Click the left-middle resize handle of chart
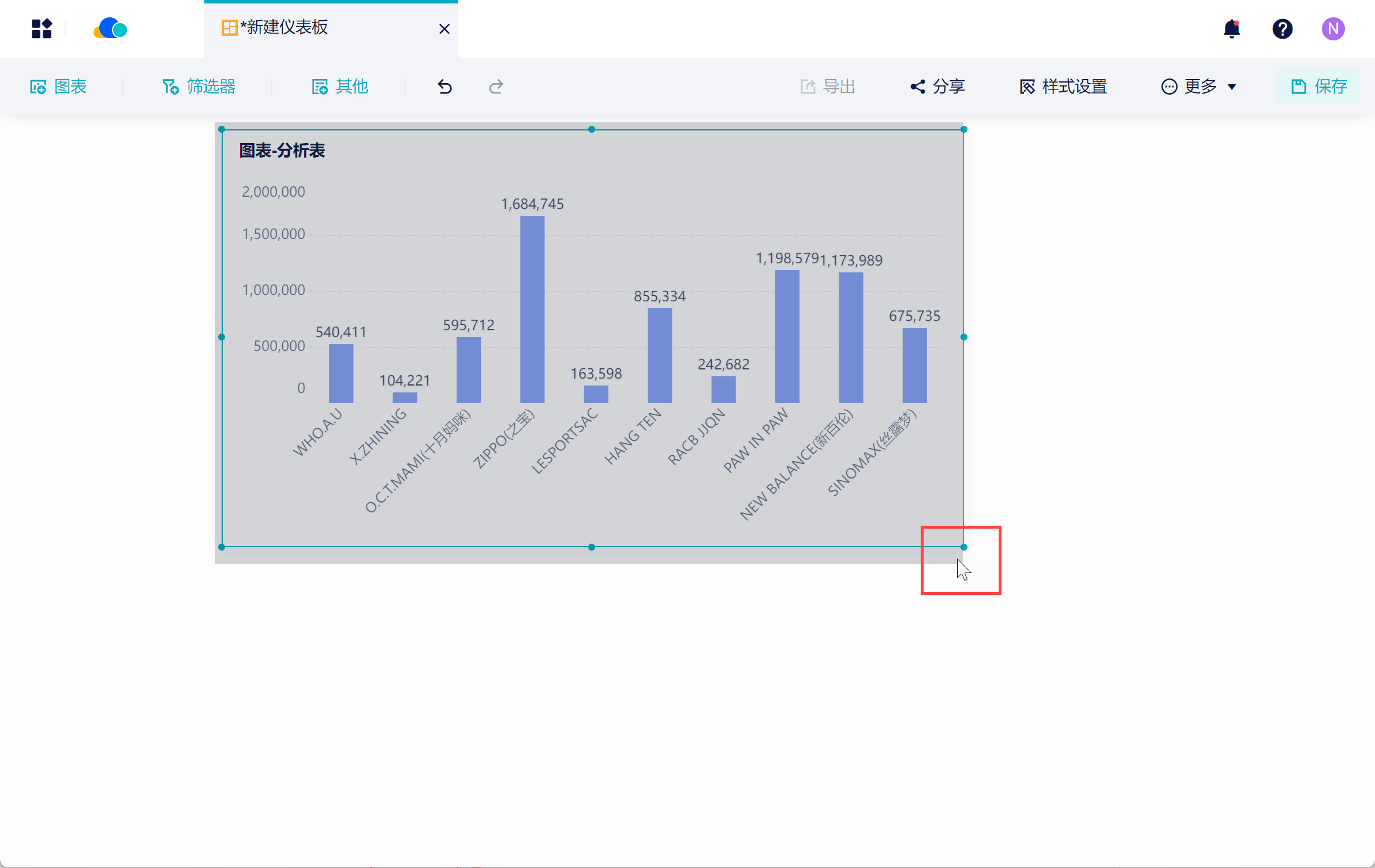Viewport: 1375px width, 868px height. tap(222, 337)
